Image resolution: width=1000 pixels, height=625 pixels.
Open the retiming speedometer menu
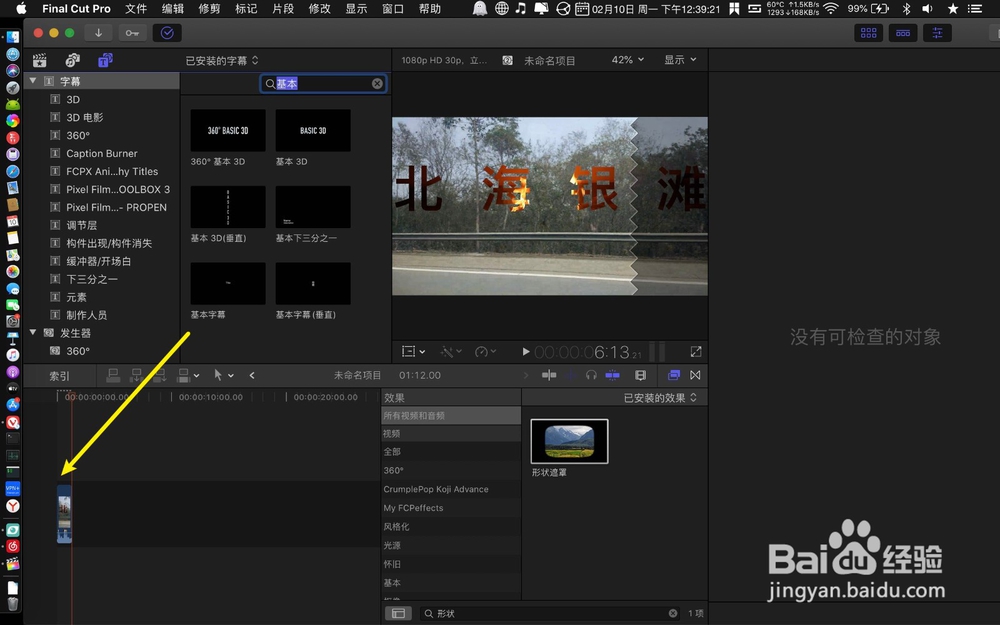(x=485, y=351)
